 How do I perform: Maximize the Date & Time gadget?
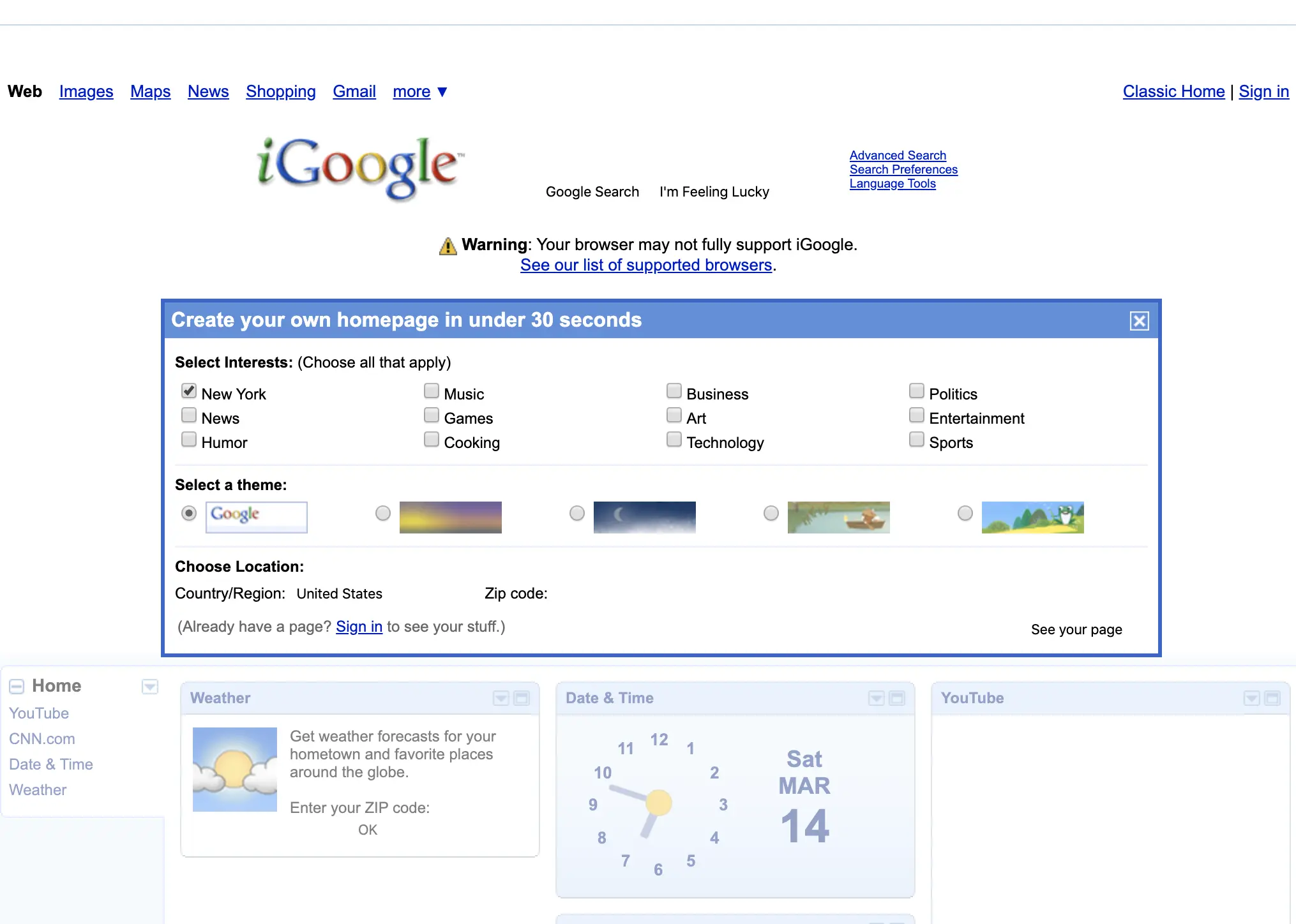pos(897,698)
